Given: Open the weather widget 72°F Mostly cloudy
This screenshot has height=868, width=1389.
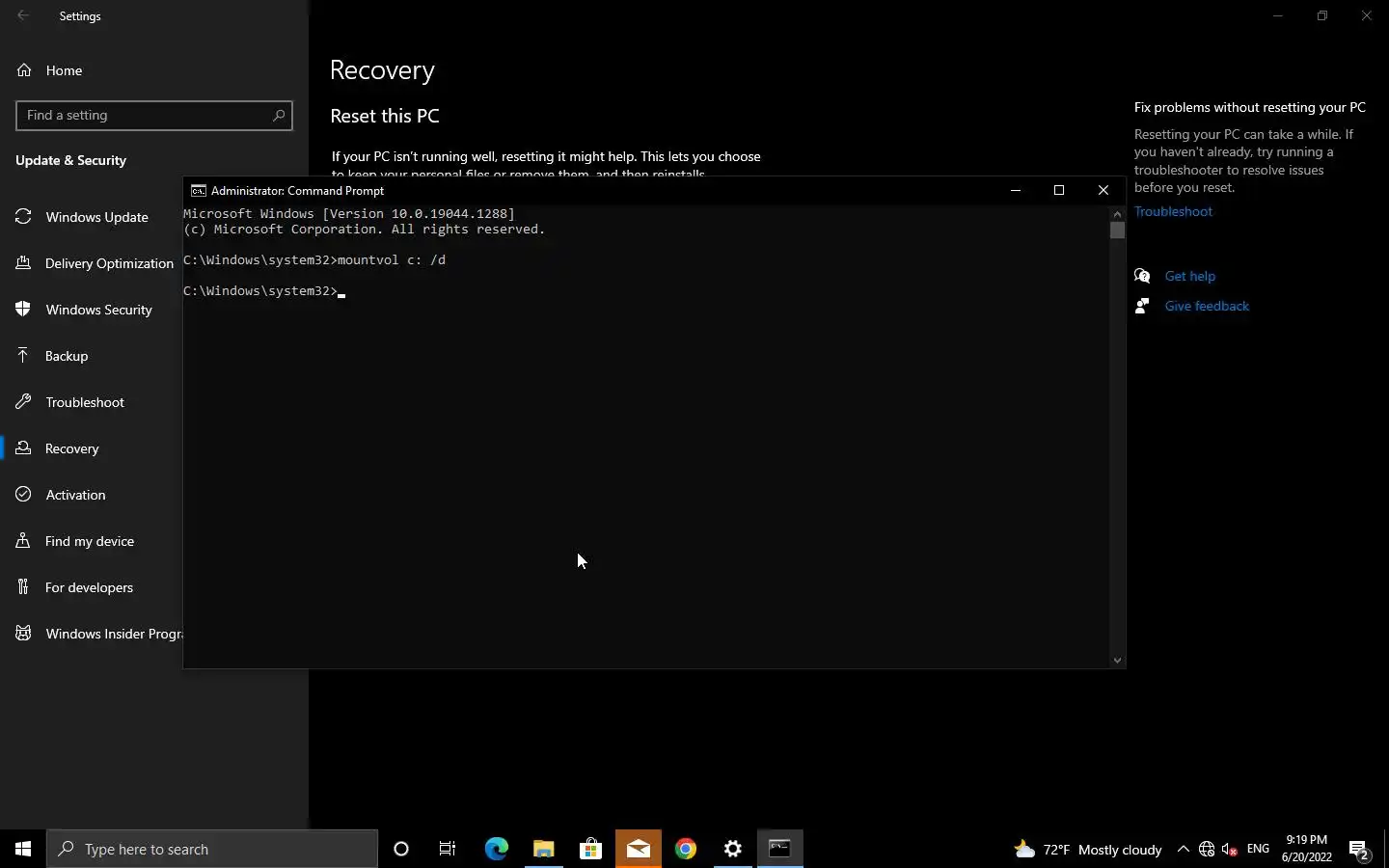Looking at the screenshot, I should click(1088, 850).
